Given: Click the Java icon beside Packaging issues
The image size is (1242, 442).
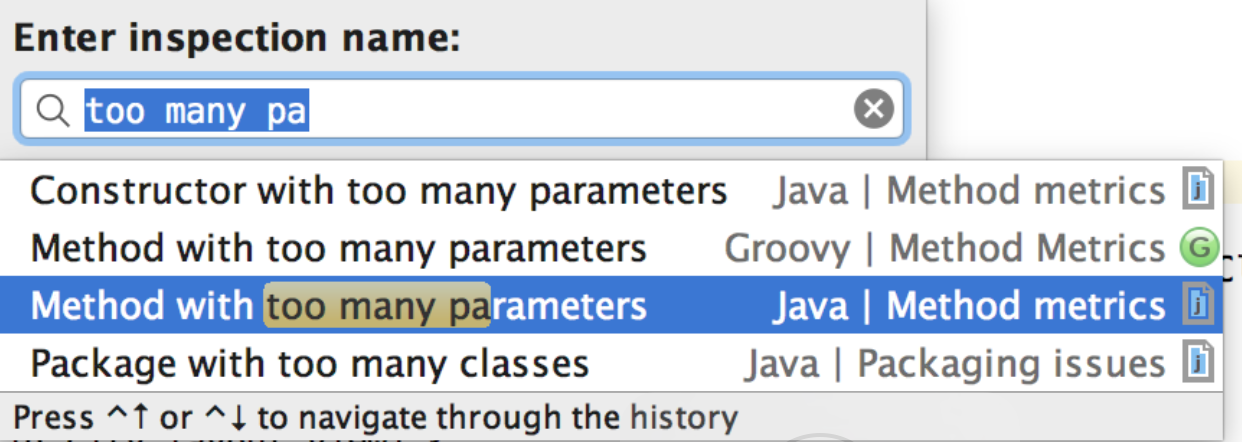Looking at the screenshot, I should [x=1197, y=363].
